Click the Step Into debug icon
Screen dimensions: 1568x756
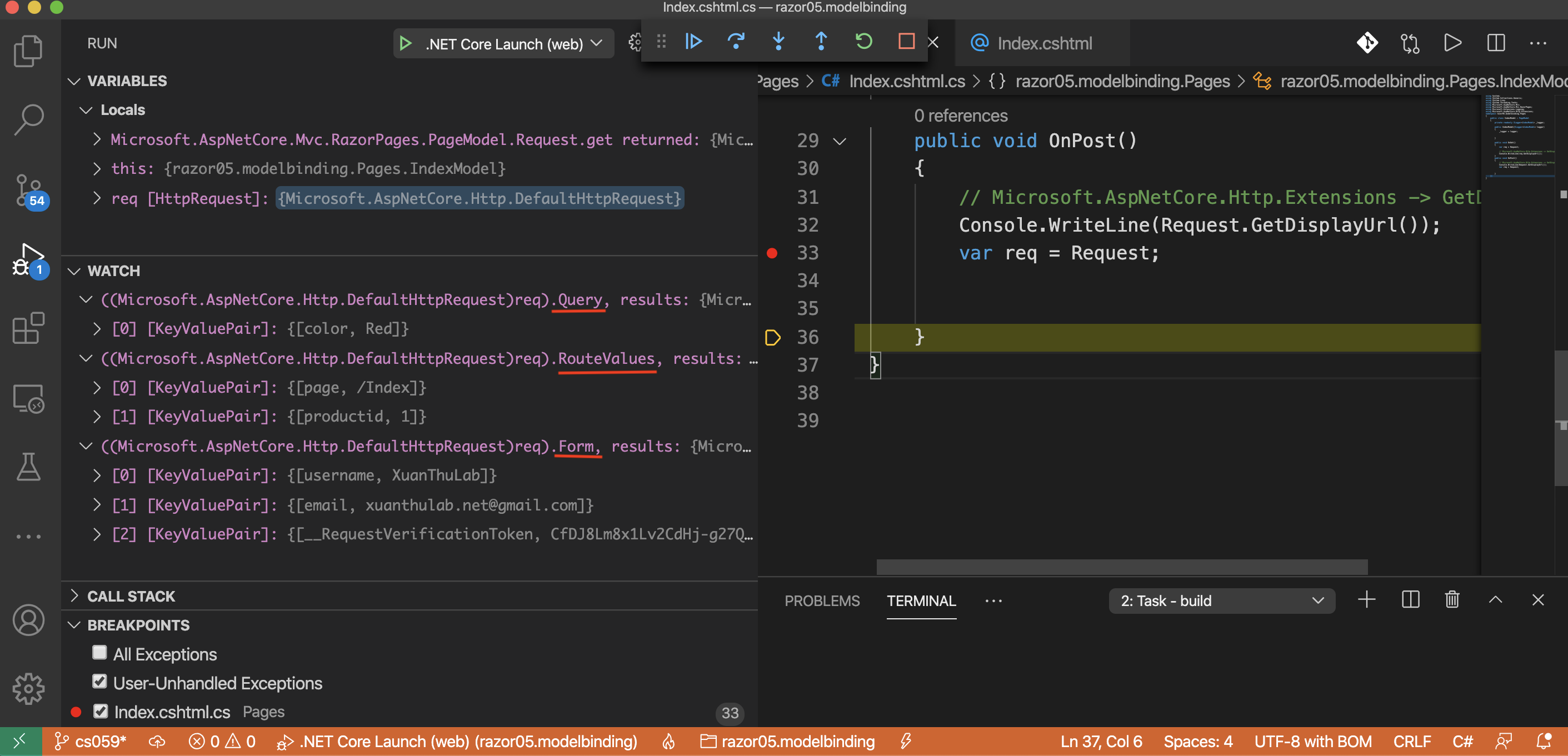coord(778,42)
